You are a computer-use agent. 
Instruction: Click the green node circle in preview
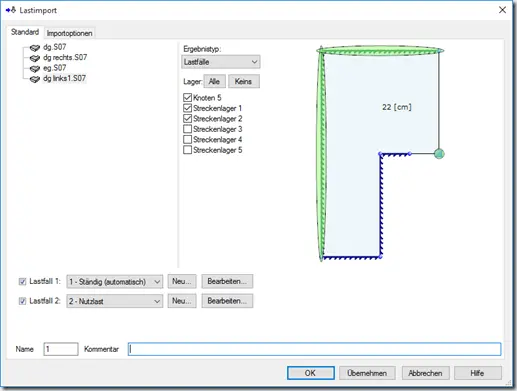(x=439, y=154)
